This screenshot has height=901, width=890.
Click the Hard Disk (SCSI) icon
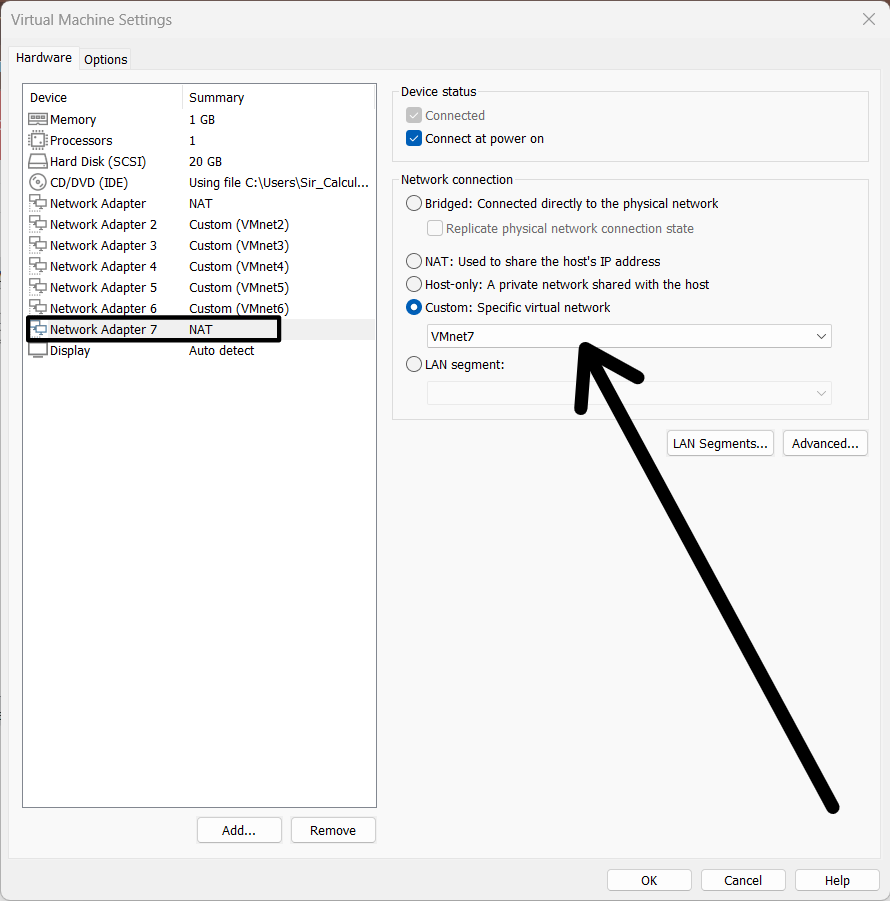tap(38, 161)
